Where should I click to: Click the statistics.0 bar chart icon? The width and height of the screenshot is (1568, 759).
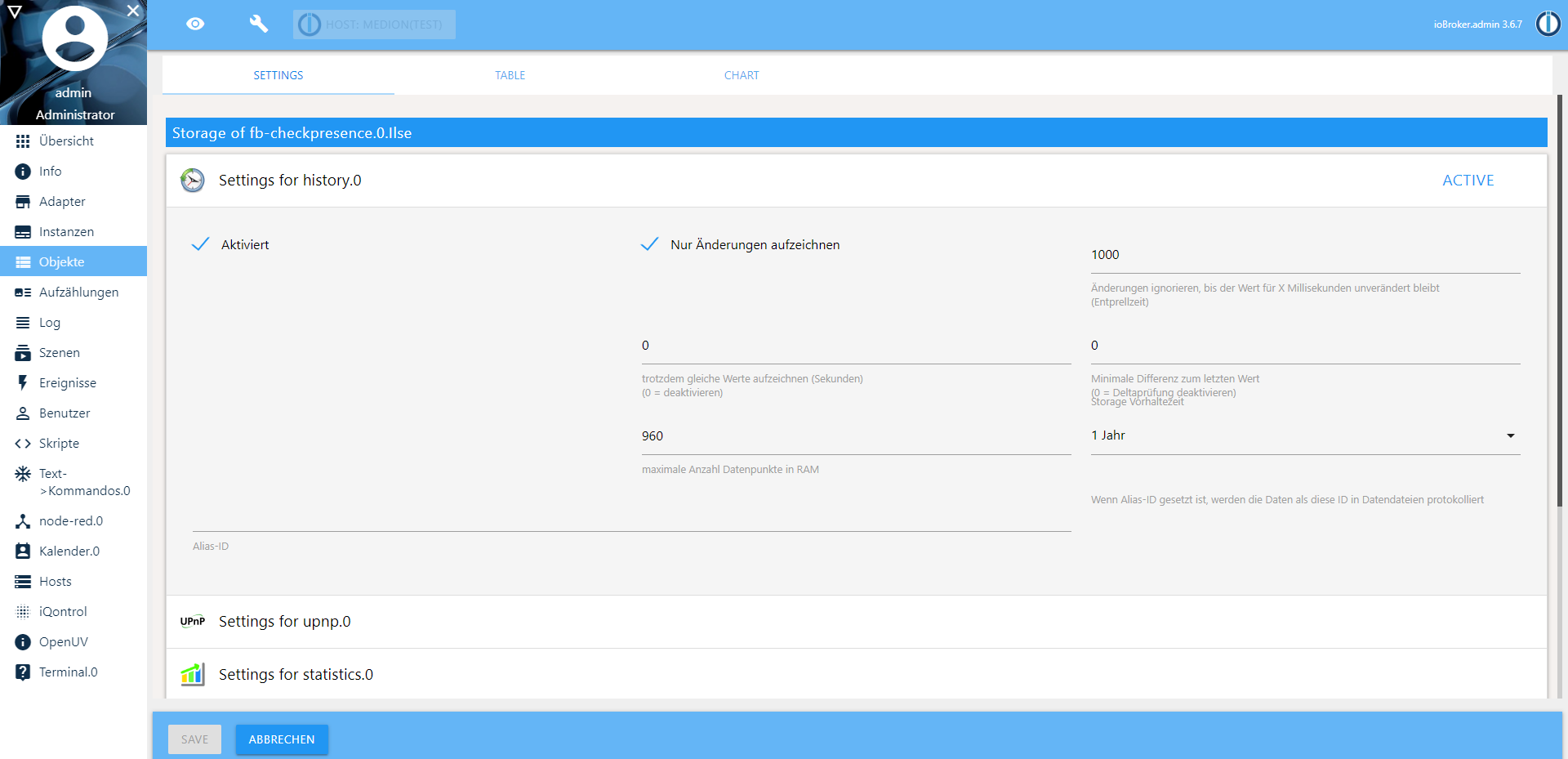point(193,674)
